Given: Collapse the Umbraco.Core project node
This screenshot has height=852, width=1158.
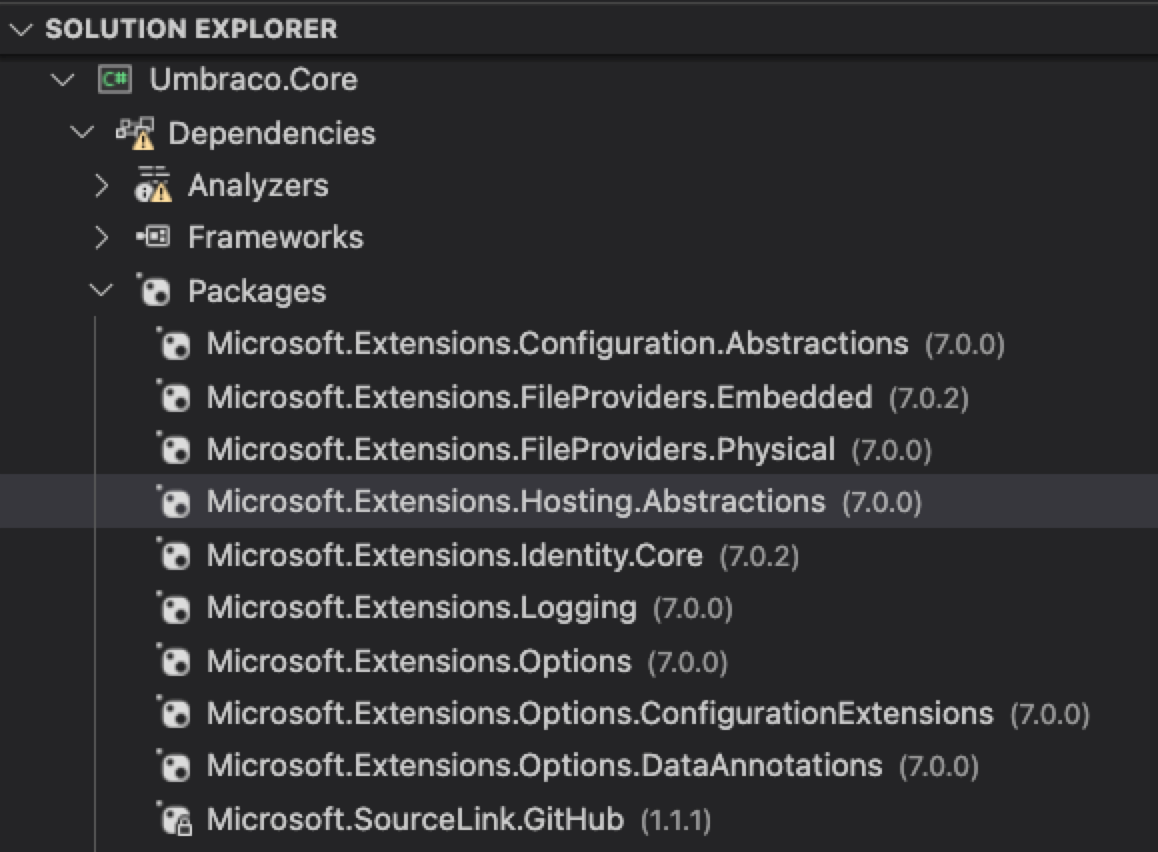Looking at the screenshot, I should coord(62,79).
